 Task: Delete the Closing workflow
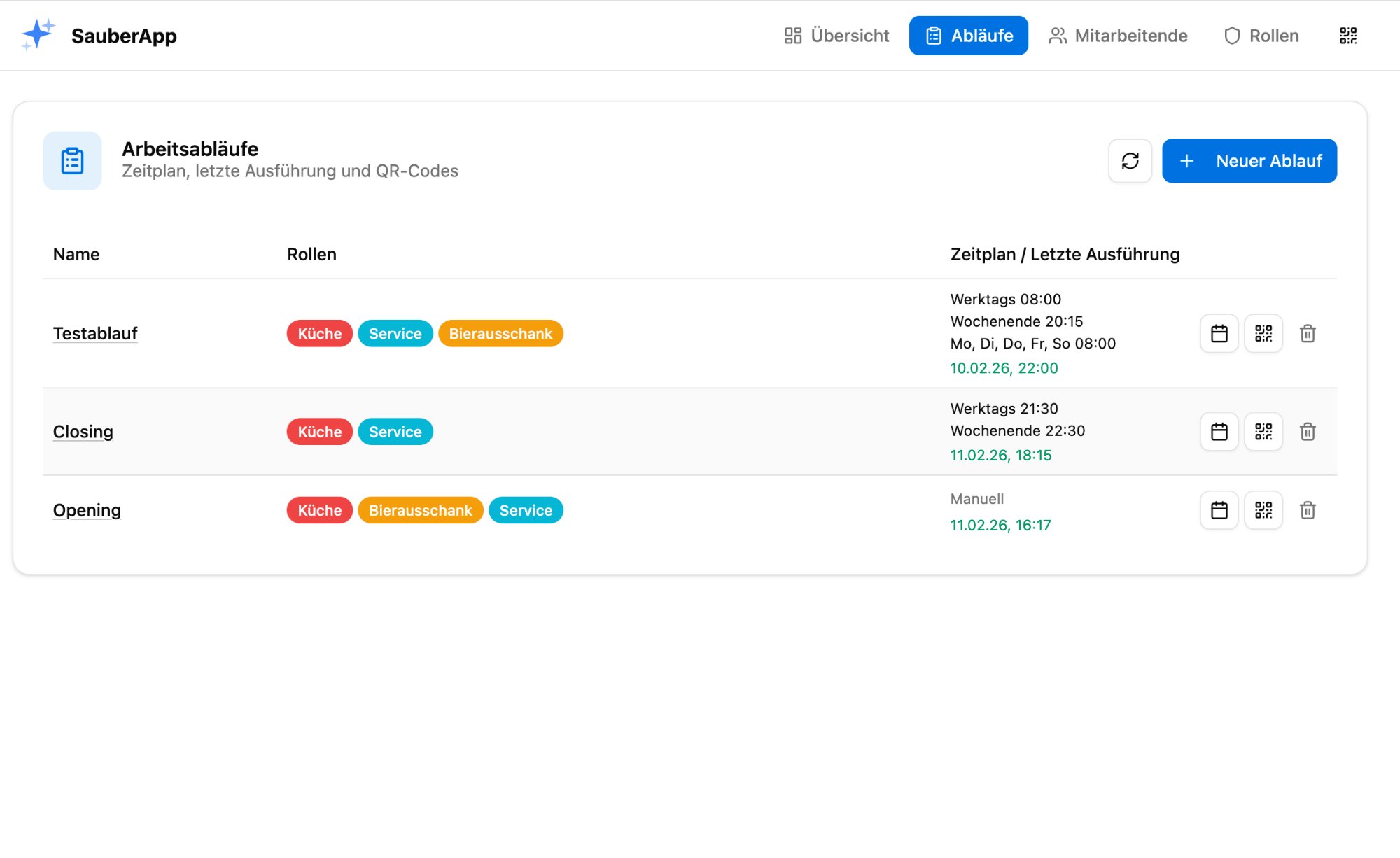click(x=1307, y=432)
